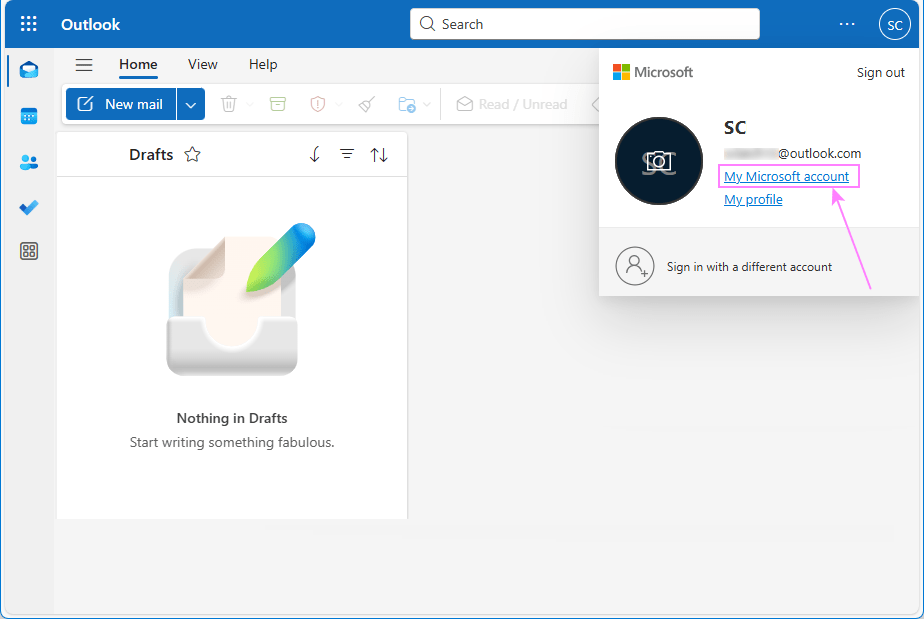924x619 pixels.
Task: Expand the Report options dropdown chevron
Action: point(339,104)
